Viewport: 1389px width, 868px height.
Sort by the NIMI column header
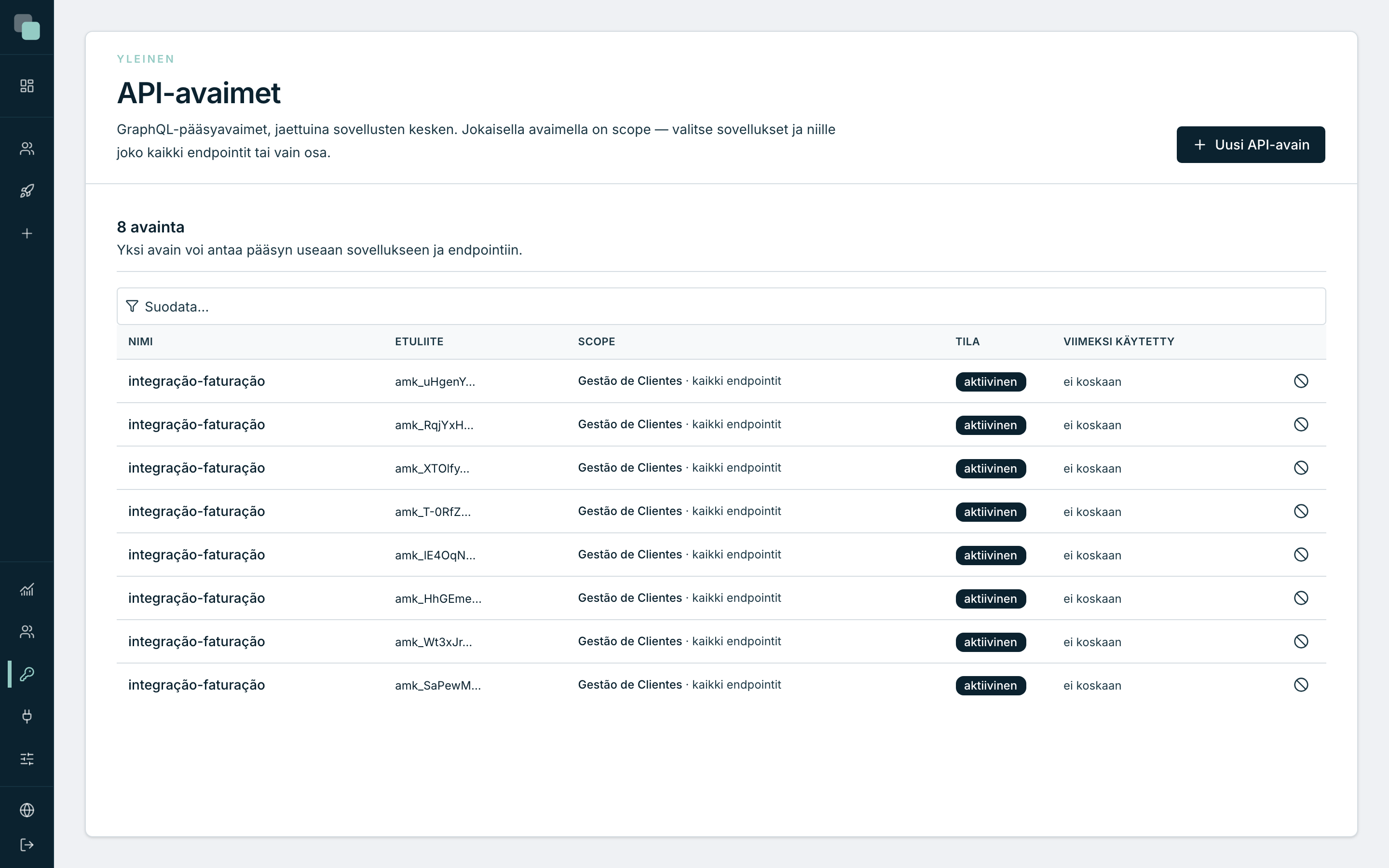coord(141,341)
